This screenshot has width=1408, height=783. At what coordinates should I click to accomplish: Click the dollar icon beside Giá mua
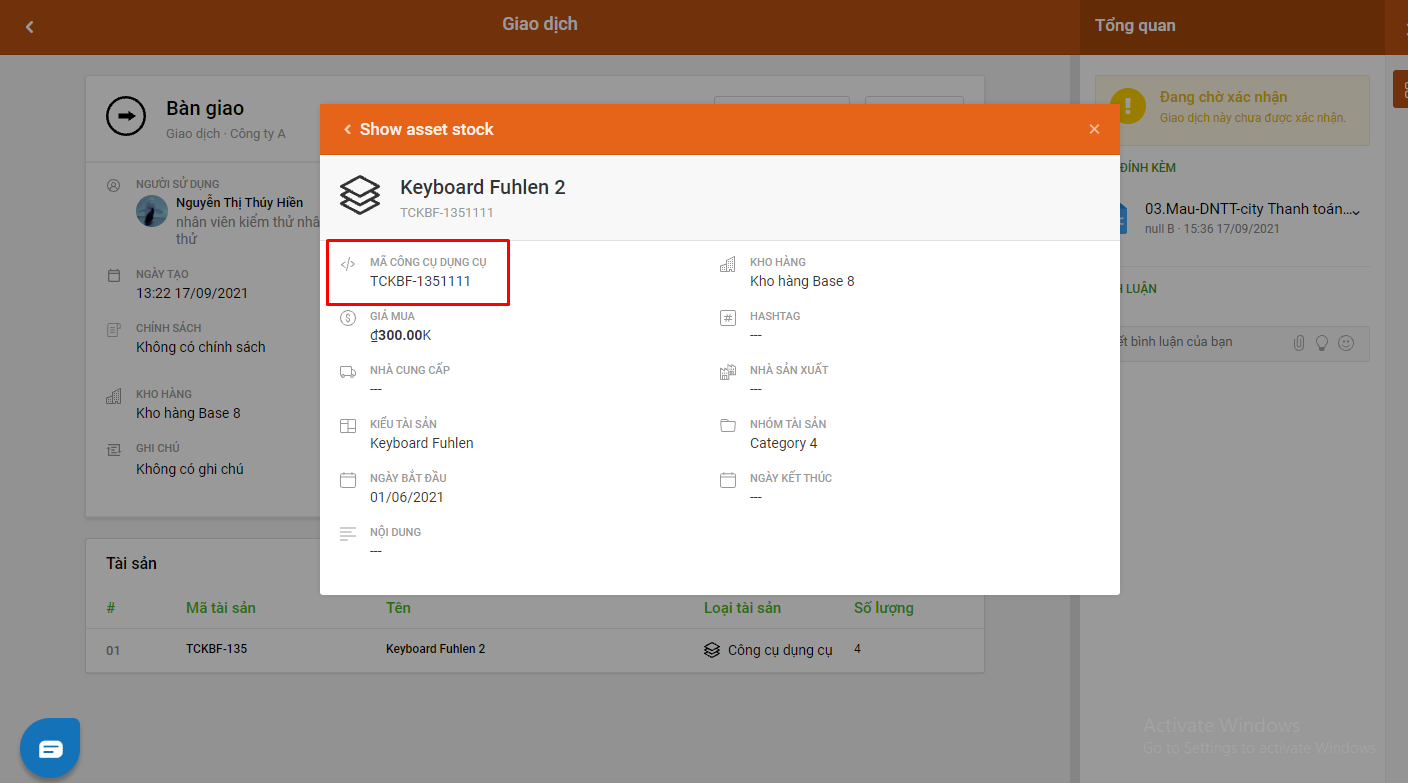[x=348, y=318]
